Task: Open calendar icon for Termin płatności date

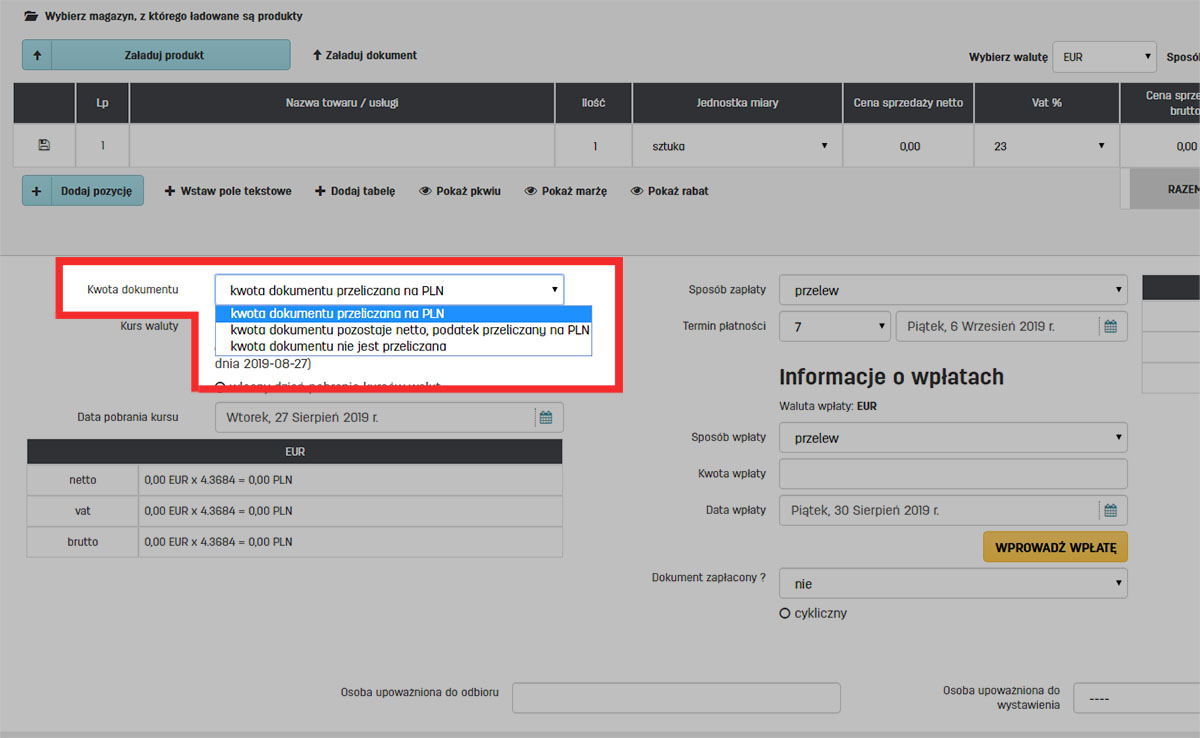Action: [x=1110, y=326]
